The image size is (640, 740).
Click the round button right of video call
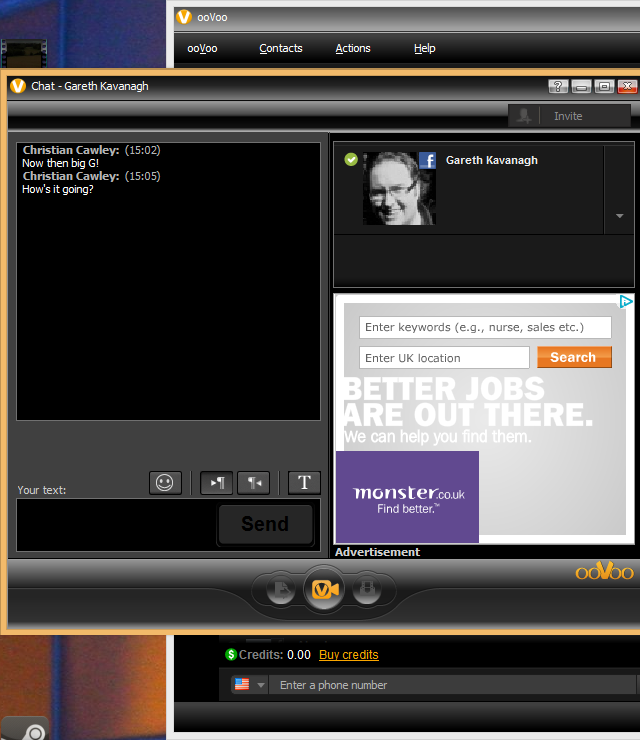click(367, 589)
